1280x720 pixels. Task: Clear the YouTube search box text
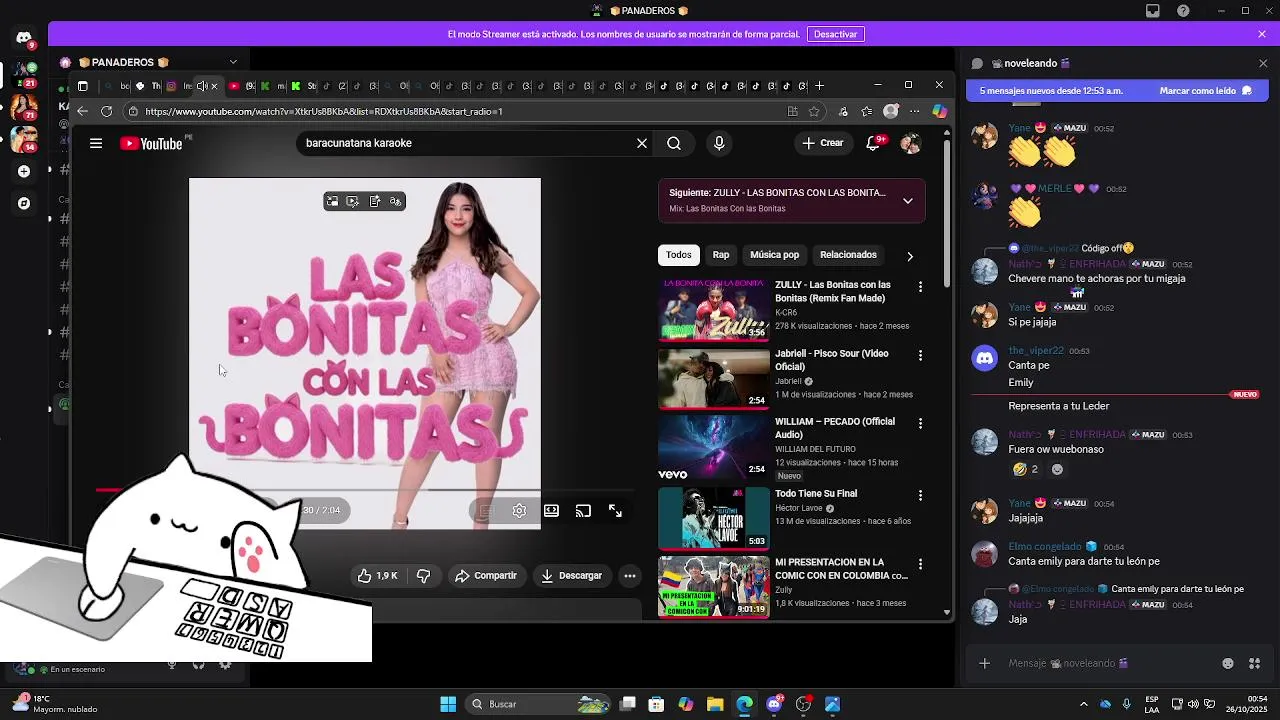click(x=642, y=143)
